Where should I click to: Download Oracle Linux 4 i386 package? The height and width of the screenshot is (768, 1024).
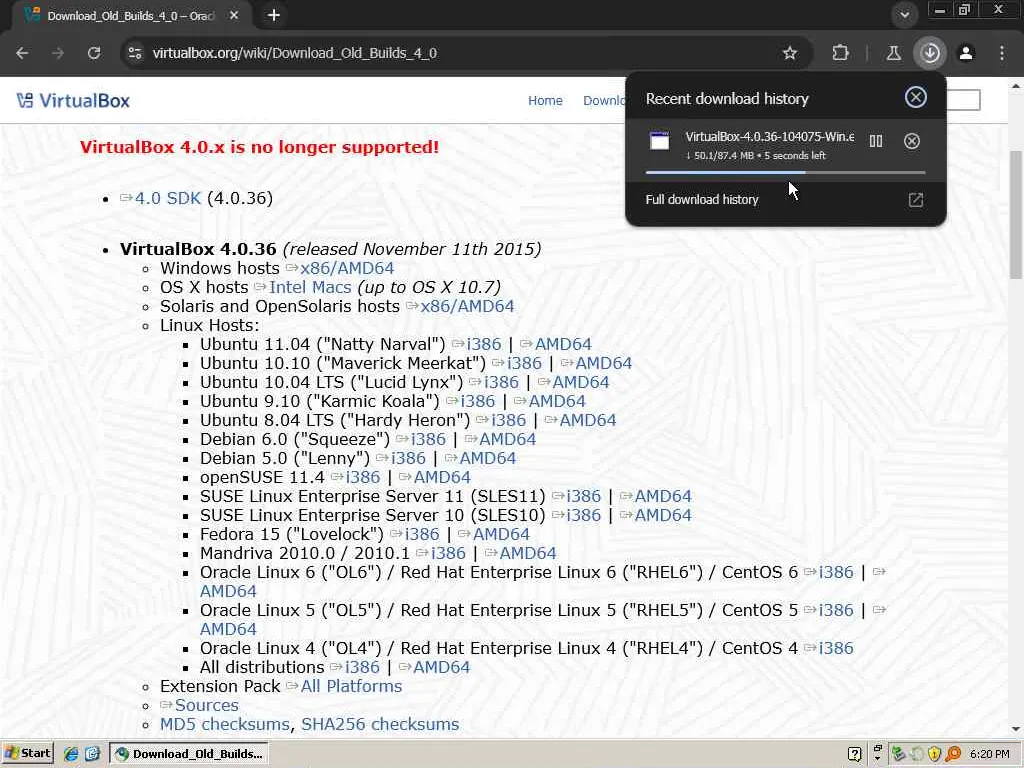coord(836,648)
